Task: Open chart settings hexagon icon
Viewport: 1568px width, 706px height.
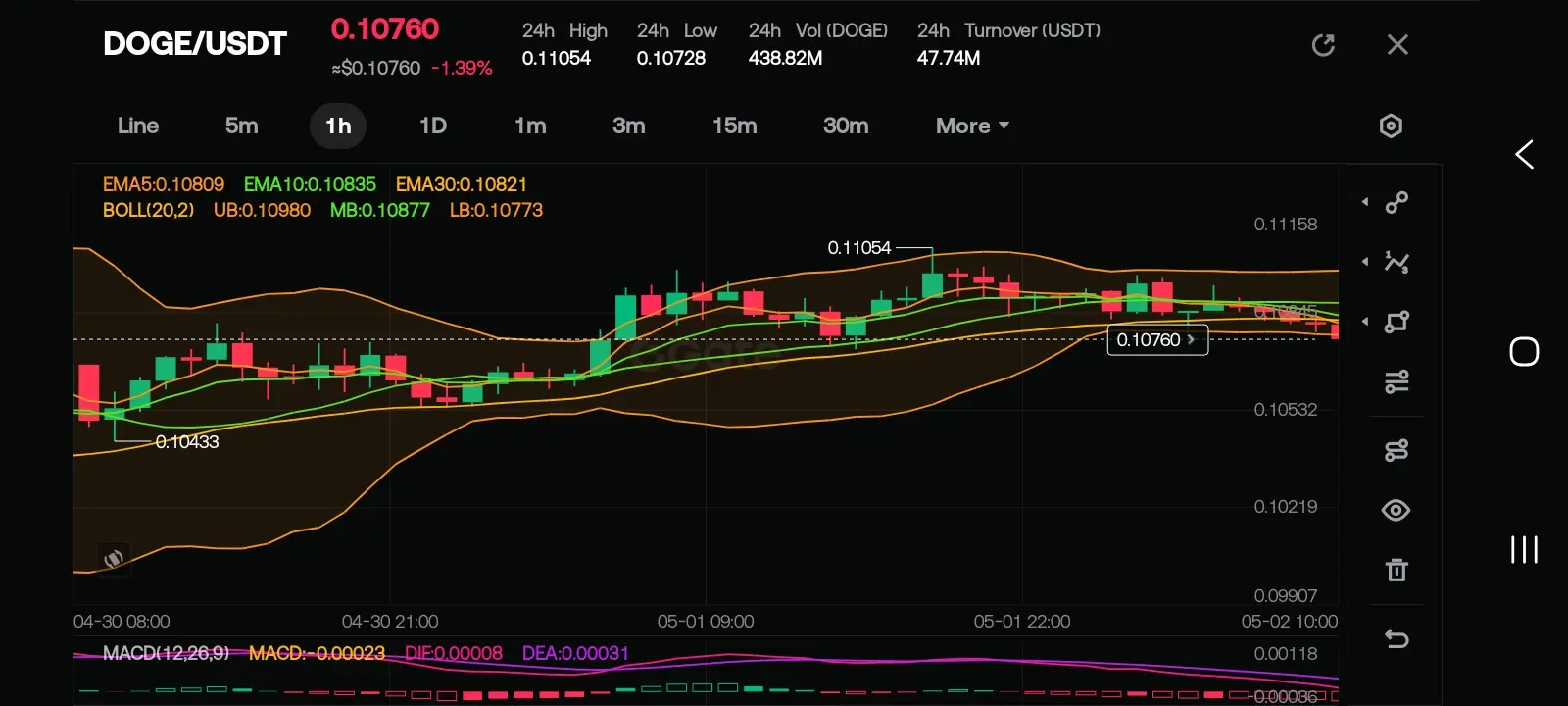Action: (x=1391, y=126)
